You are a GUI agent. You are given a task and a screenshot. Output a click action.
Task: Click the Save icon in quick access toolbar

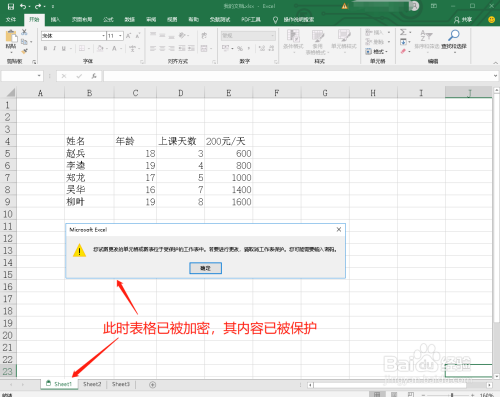[x=11, y=6]
